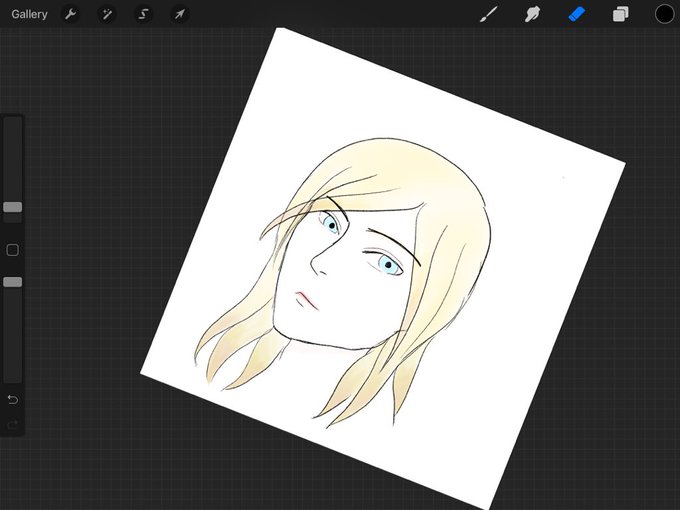The width and height of the screenshot is (680, 510).
Task: Click the brush opacity slider handle
Action: click(13, 282)
